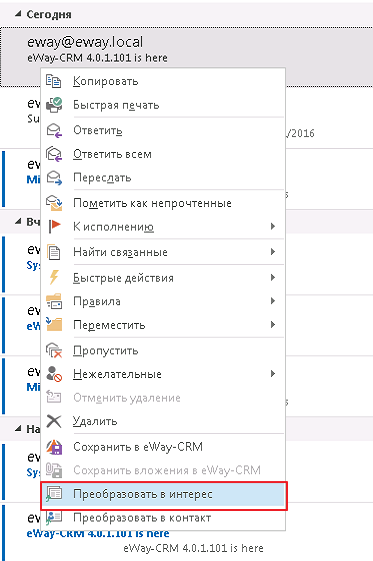The width and height of the screenshot is (373, 561).
Task: Click the Сохранить в eWay-CRM icon
Action: pyautogui.click(x=54, y=447)
